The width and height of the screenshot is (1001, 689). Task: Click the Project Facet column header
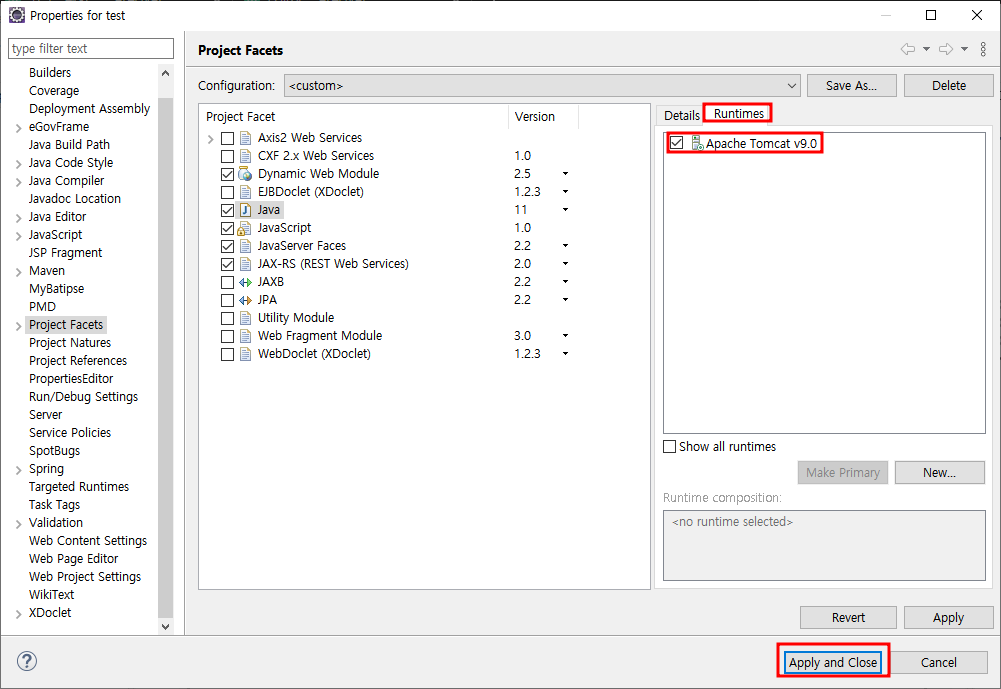pyautogui.click(x=354, y=117)
